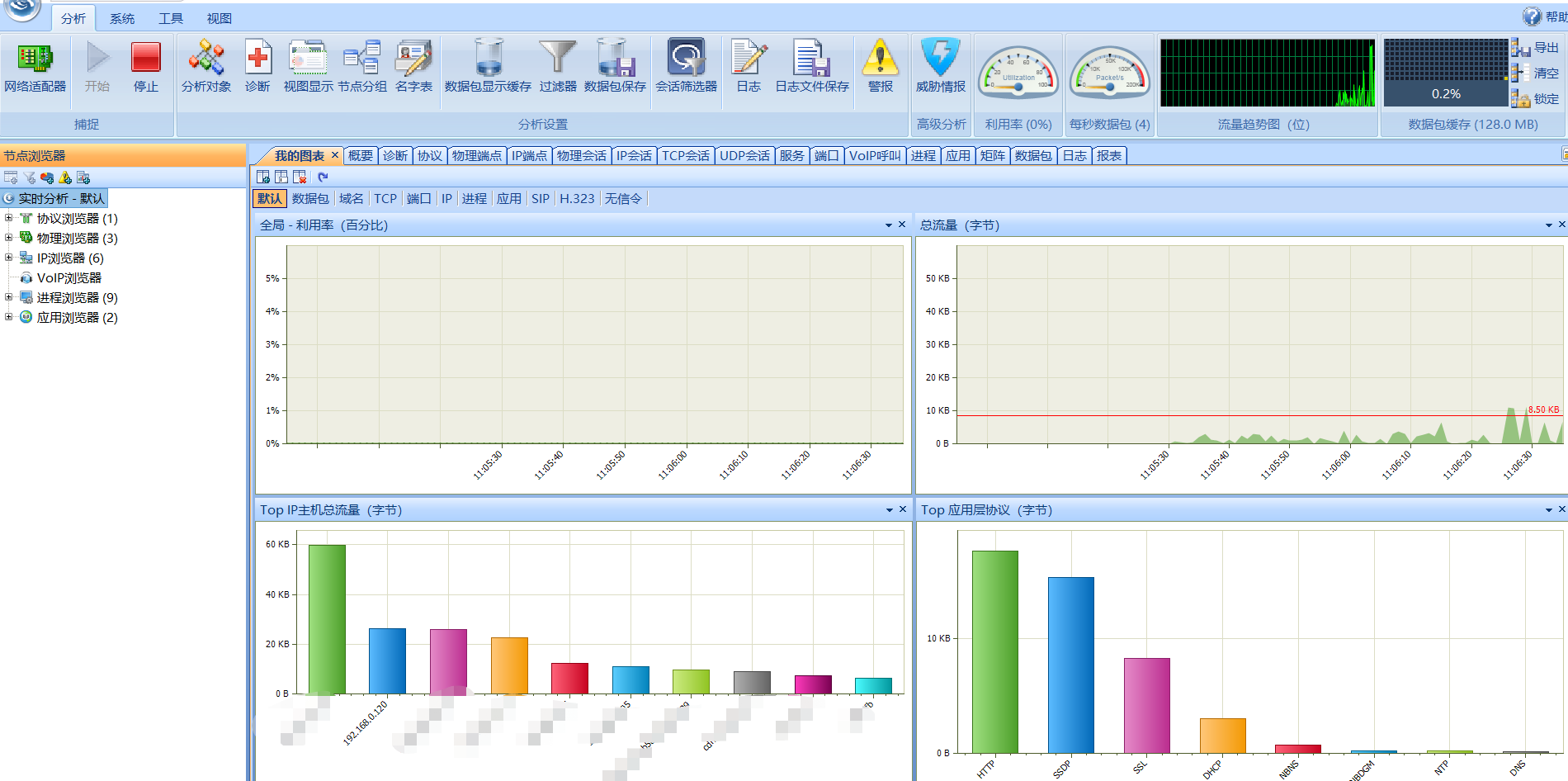Open 节点分组 node group settings
The image size is (1568, 781).
(362, 68)
